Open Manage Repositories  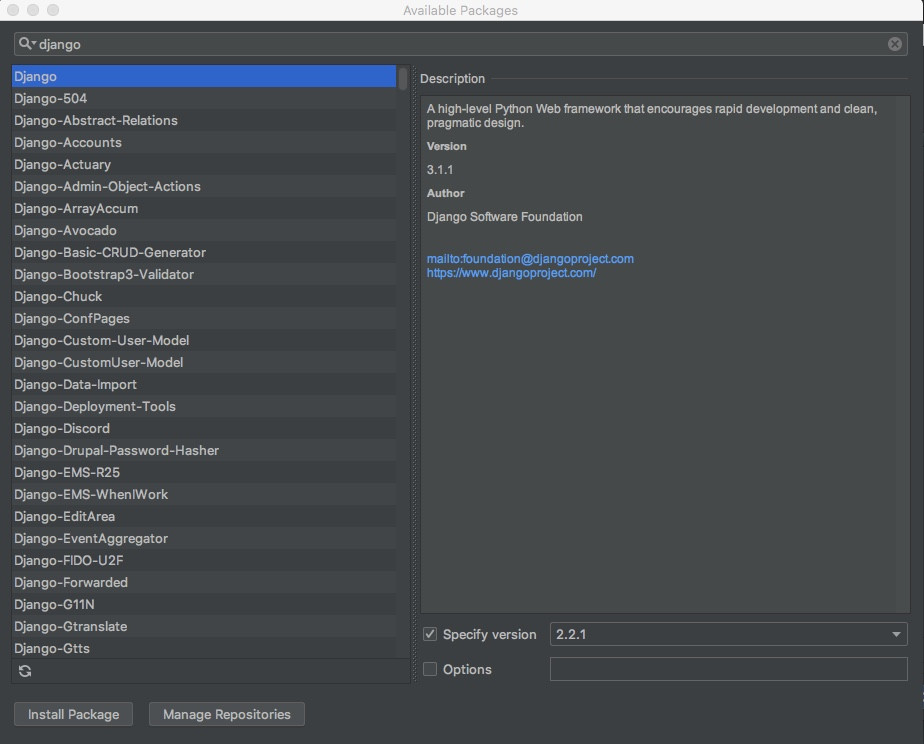(x=227, y=714)
